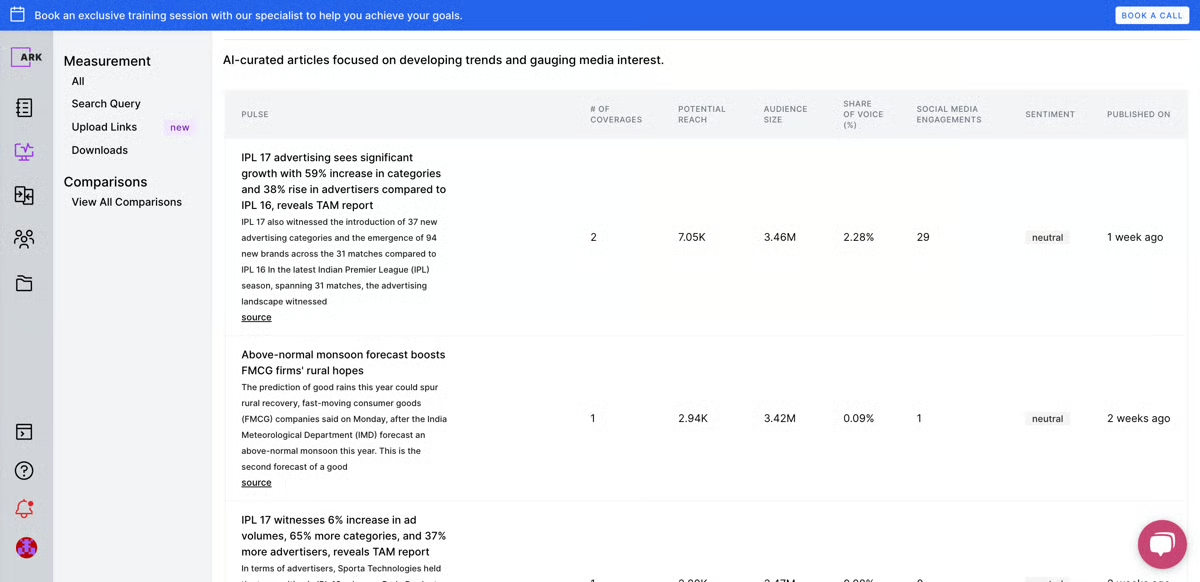Open the IPL 17 advertising growth article title
The image size is (1200, 582).
coord(344,181)
